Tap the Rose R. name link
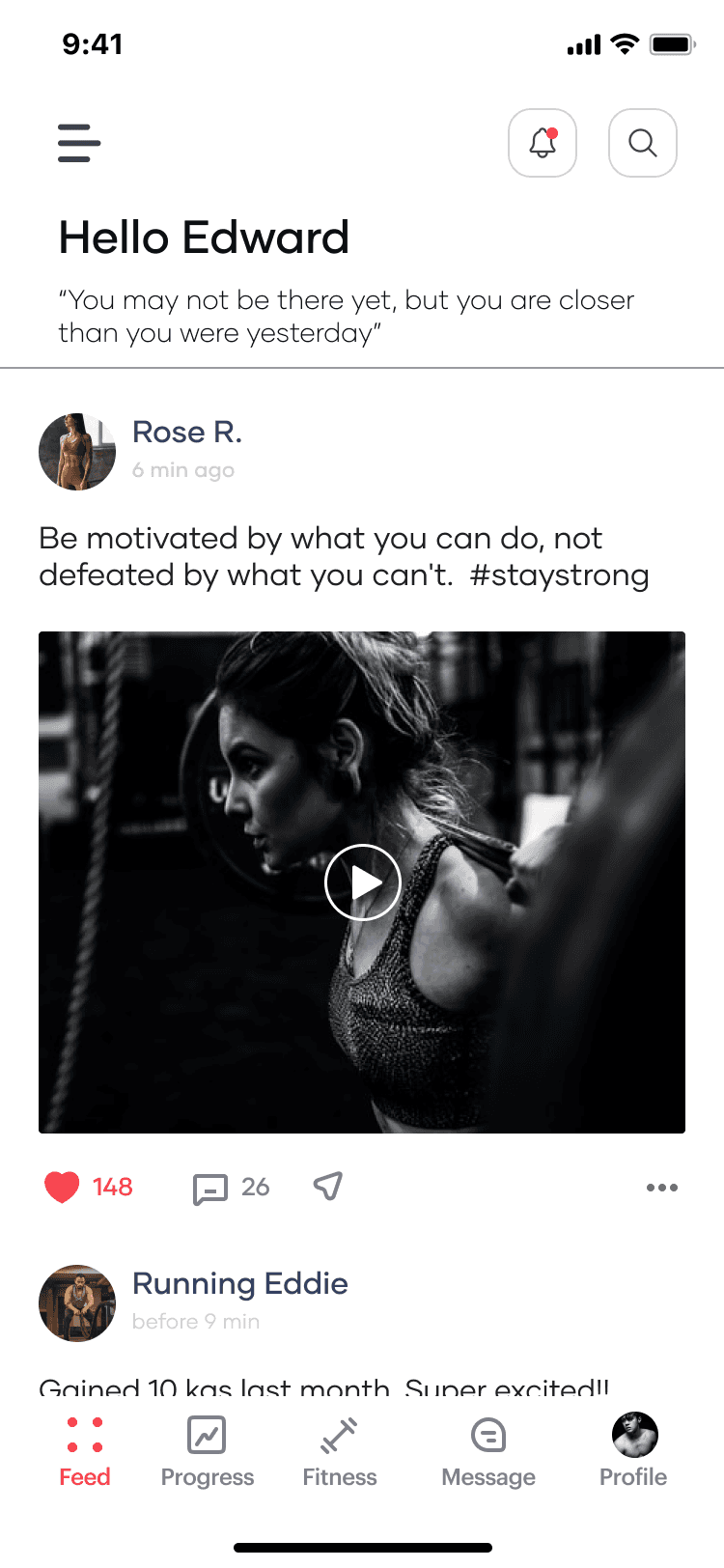This screenshot has width=724, height=1568. tap(187, 433)
